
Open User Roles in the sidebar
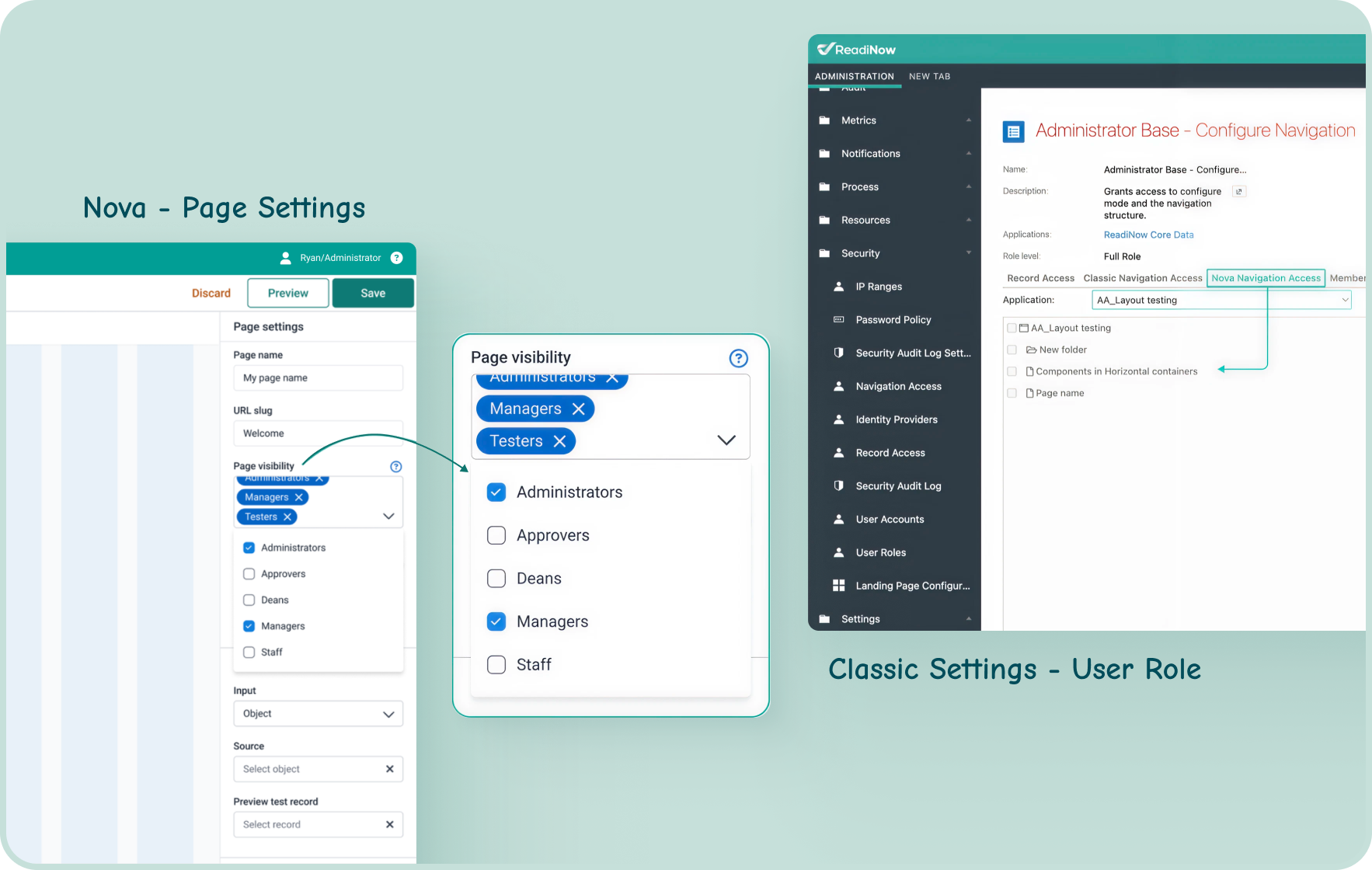(880, 552)
